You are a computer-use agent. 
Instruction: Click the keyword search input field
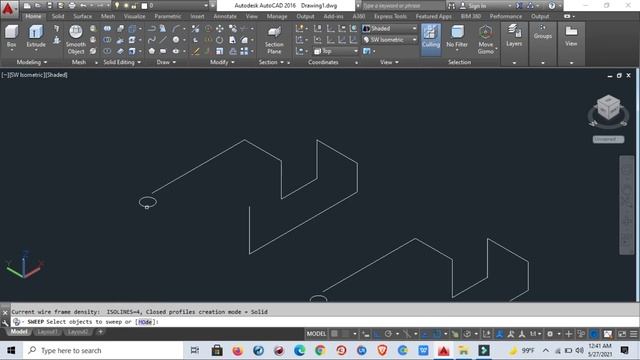click(x=402, y=6)
